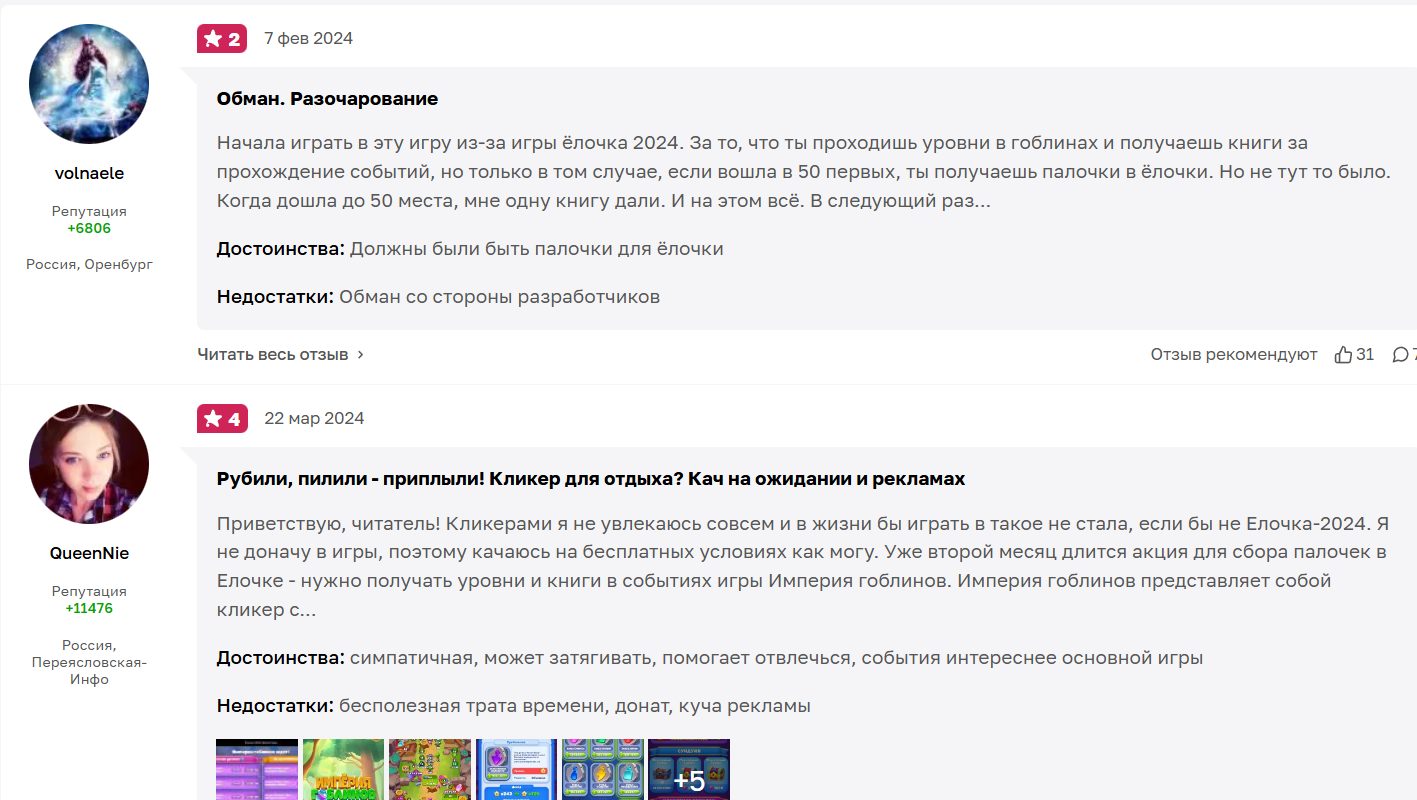Click the username volnaele
This screenshot has height=800, width=1417.
89,173
